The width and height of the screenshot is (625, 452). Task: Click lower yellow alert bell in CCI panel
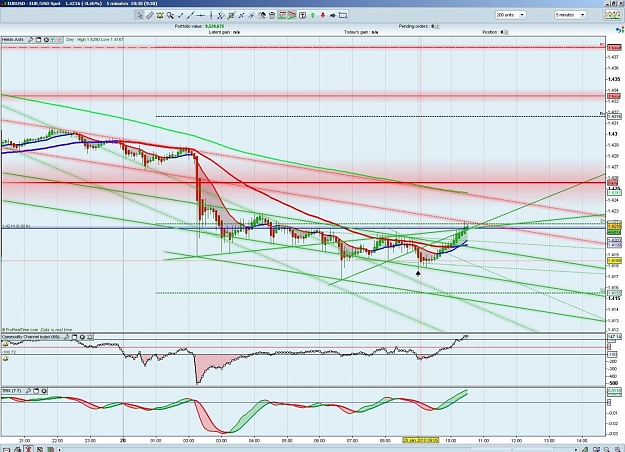point(5,359)
